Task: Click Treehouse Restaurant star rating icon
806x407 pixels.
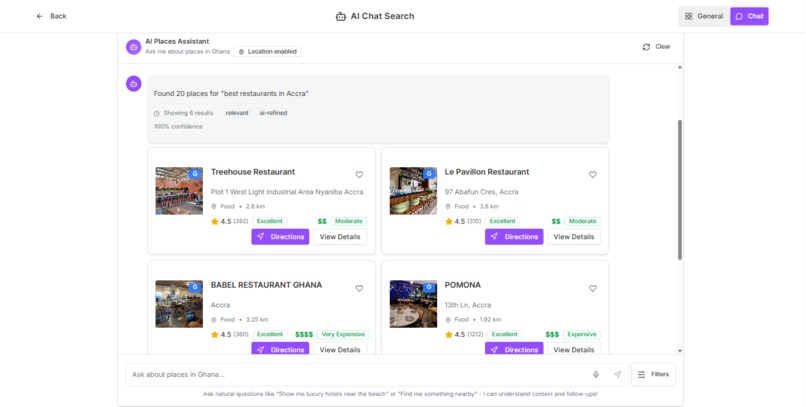Action: pyautogui.click(x=215, y=221)
